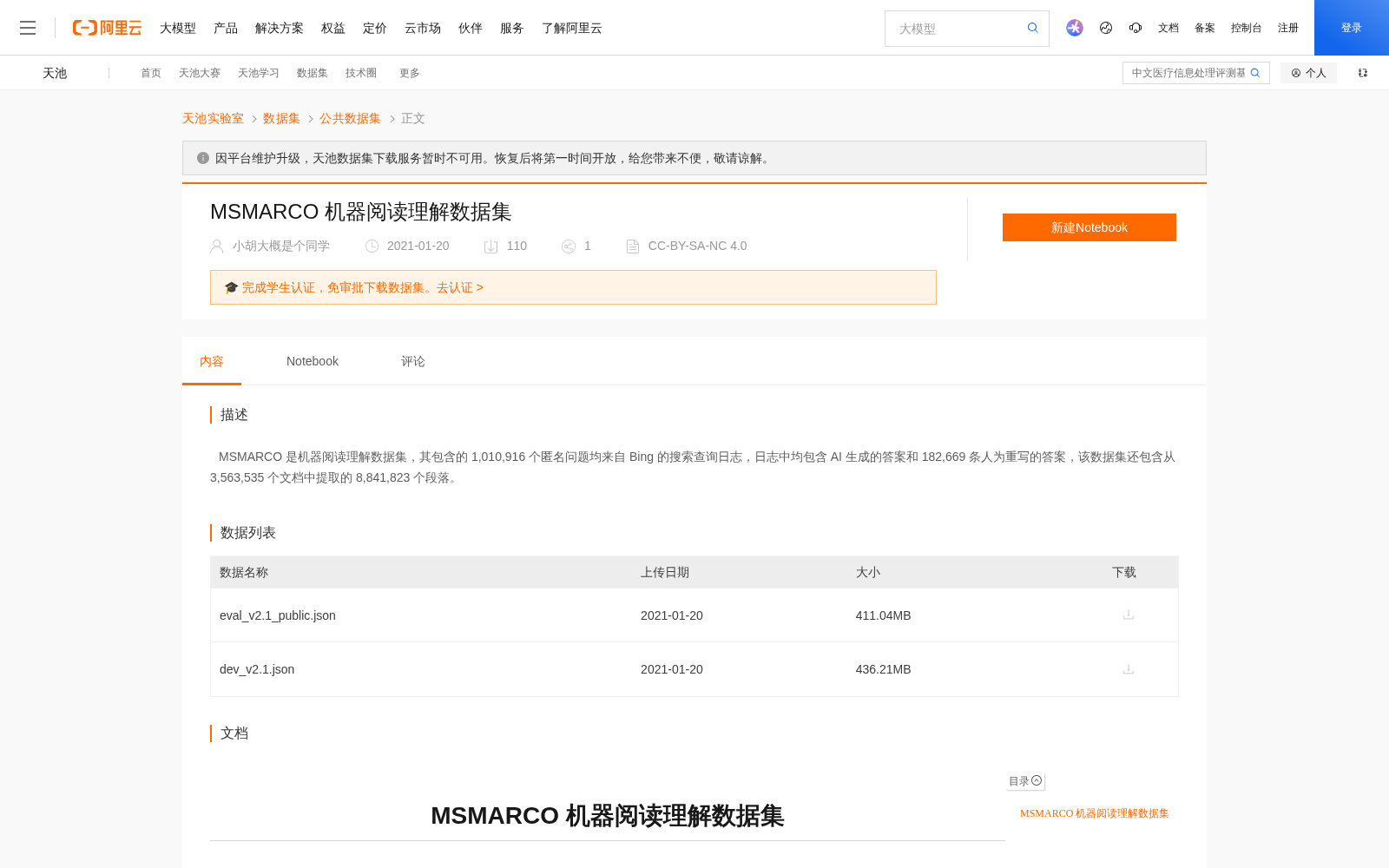Open 备案 link in header
The image size is (1389, 868).
pyautogui.click(x=1205, y=28)
